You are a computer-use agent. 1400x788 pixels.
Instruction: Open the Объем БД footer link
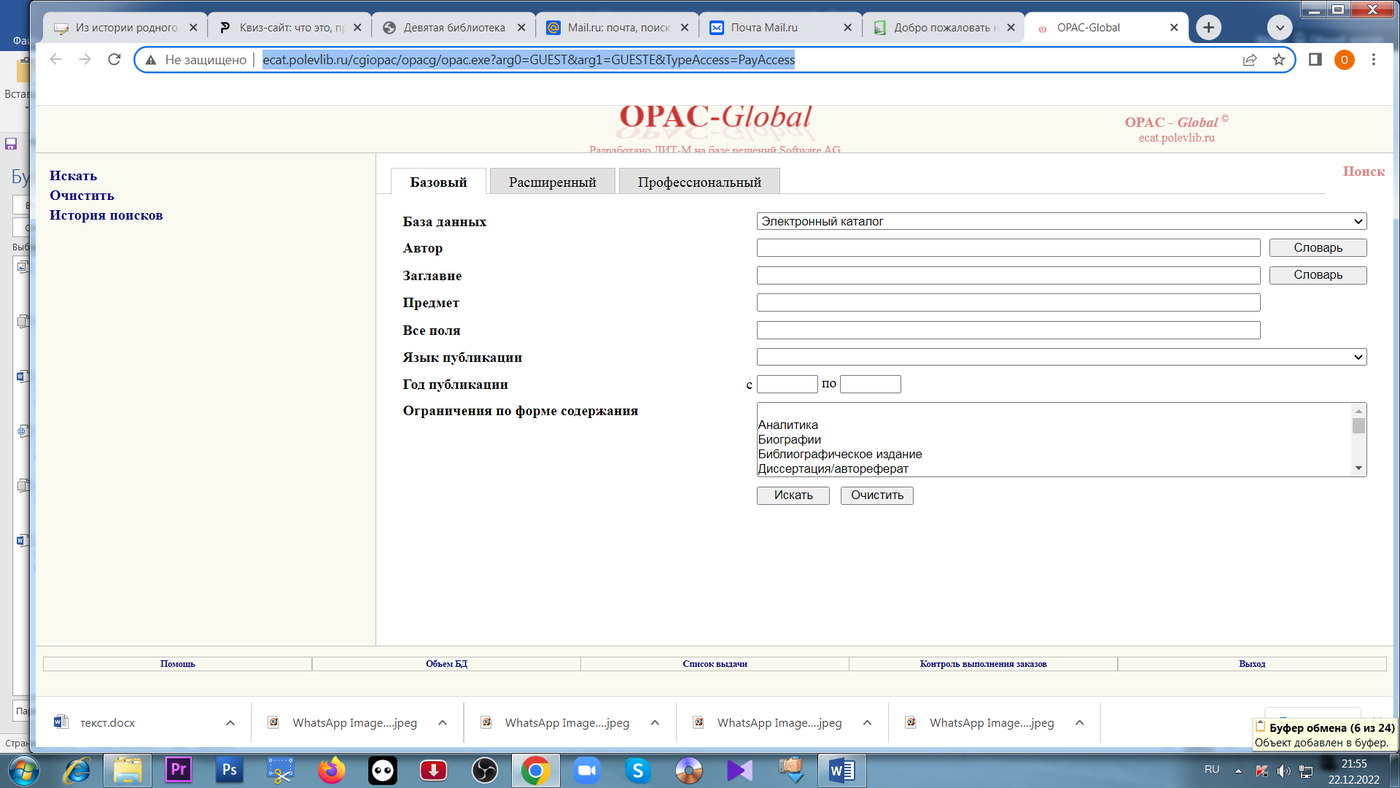pos(446,664)
